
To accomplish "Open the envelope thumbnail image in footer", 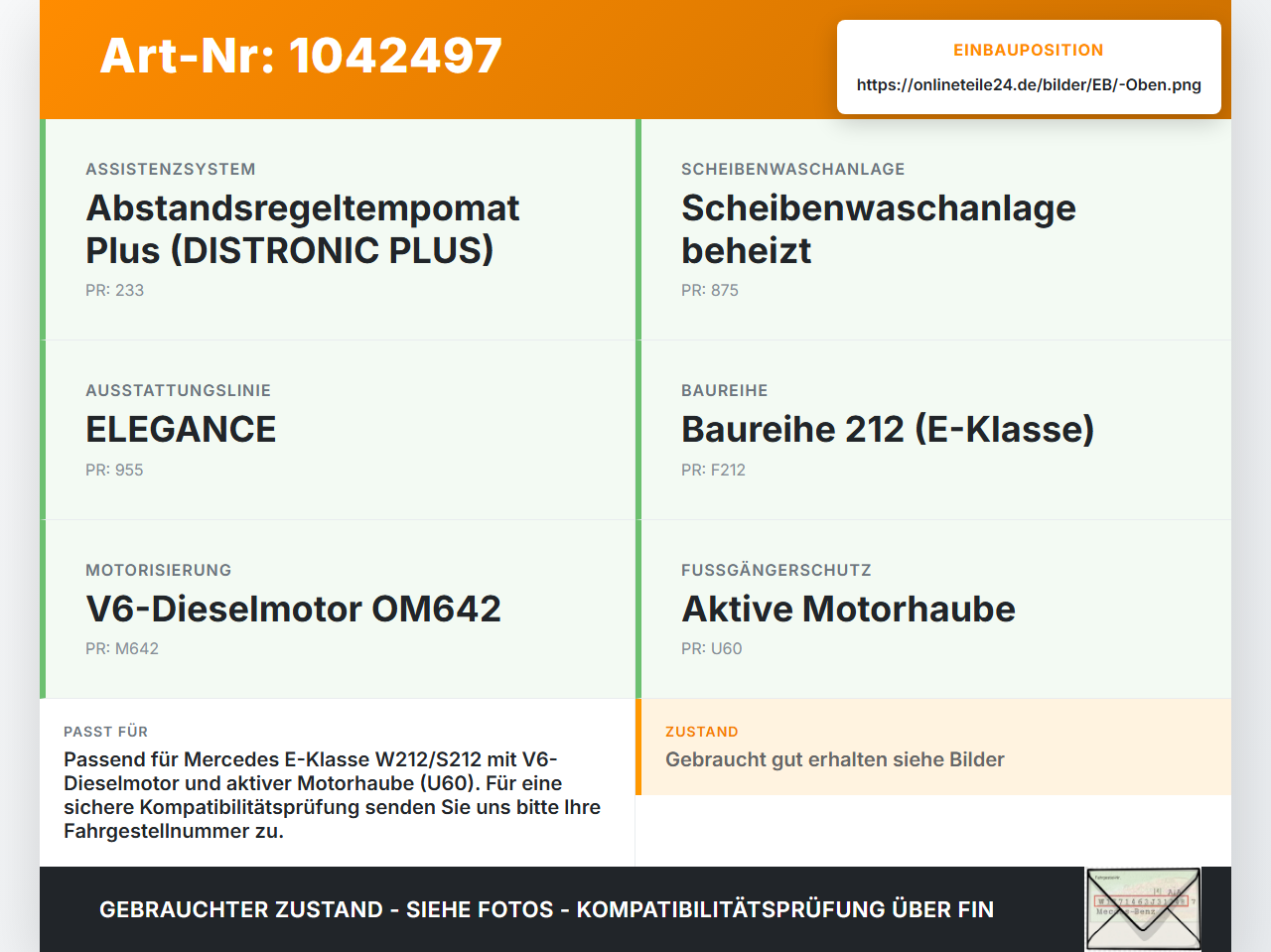I will point(1143,909).
